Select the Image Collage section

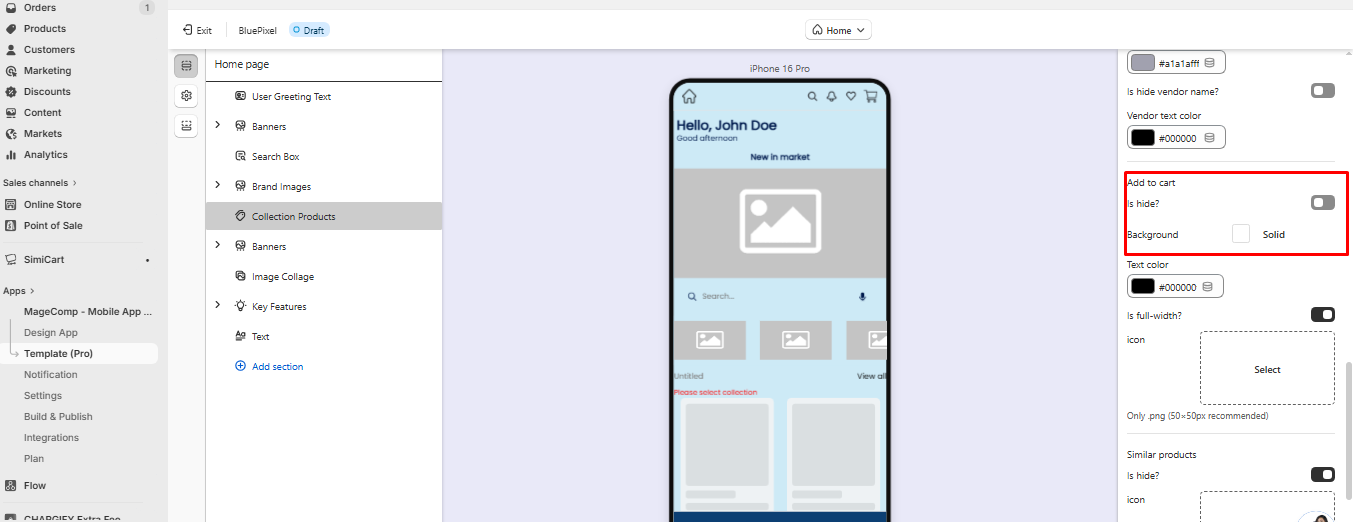(282, 277)
